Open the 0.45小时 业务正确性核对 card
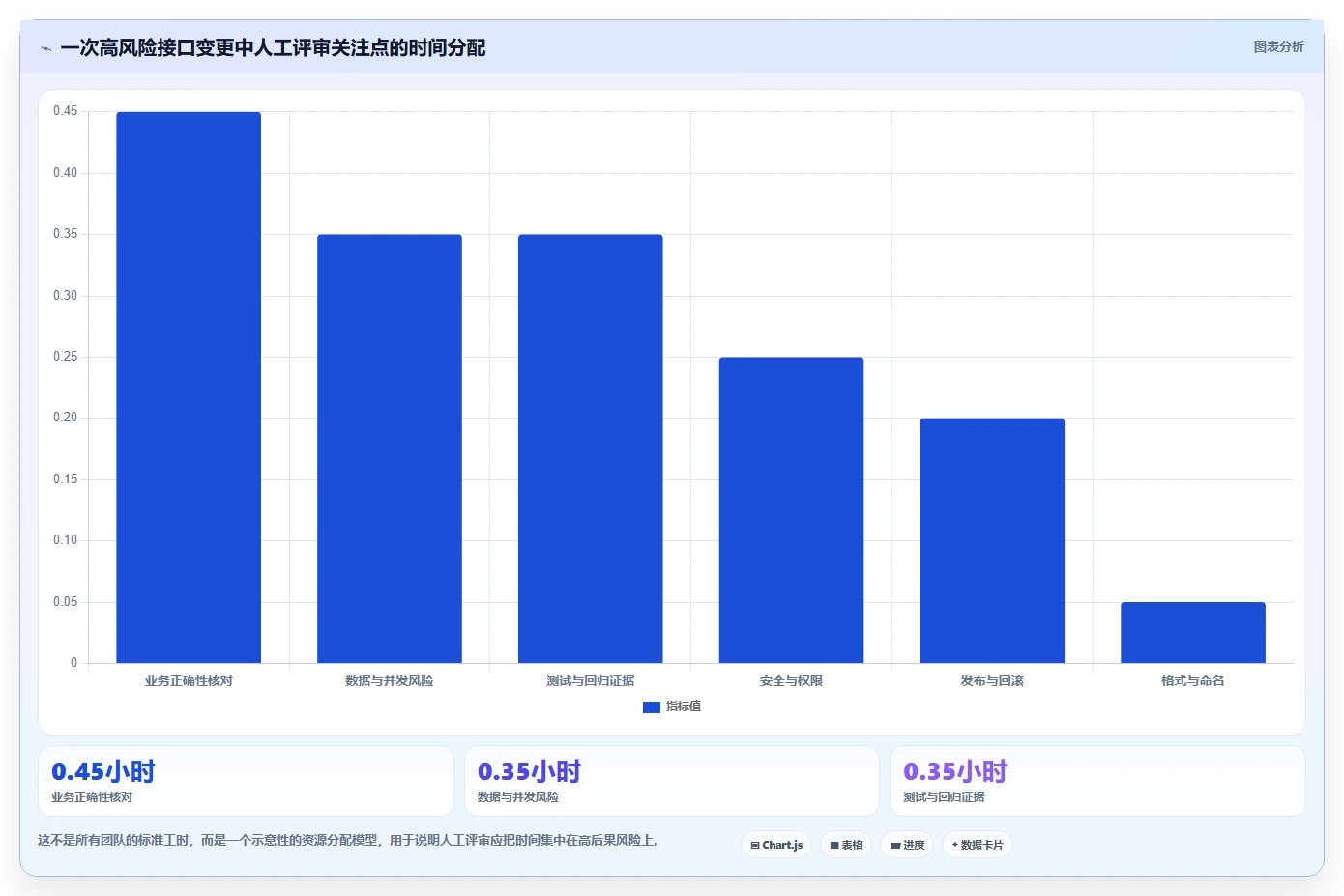Viewport: 1344px width, 896px height. [x=246, y=781]
